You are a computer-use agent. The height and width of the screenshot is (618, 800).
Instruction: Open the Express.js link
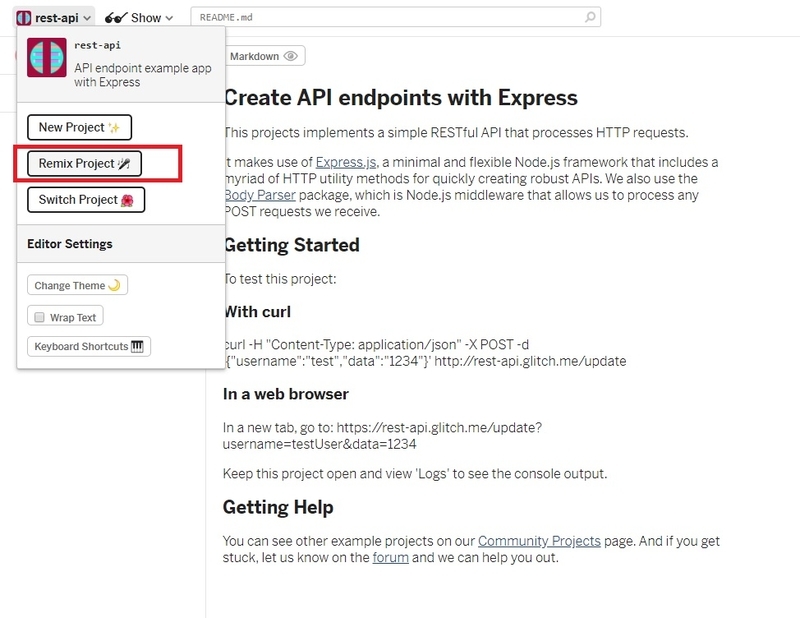point(346,162)
